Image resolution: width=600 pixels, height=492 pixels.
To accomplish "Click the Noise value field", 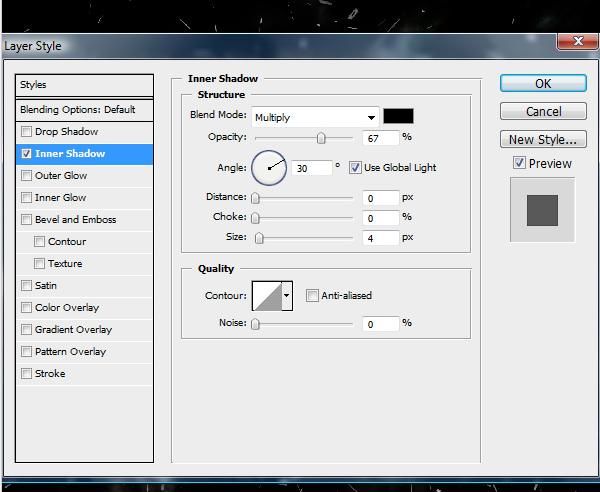I will pyautogui.click(x=381, y=324).
